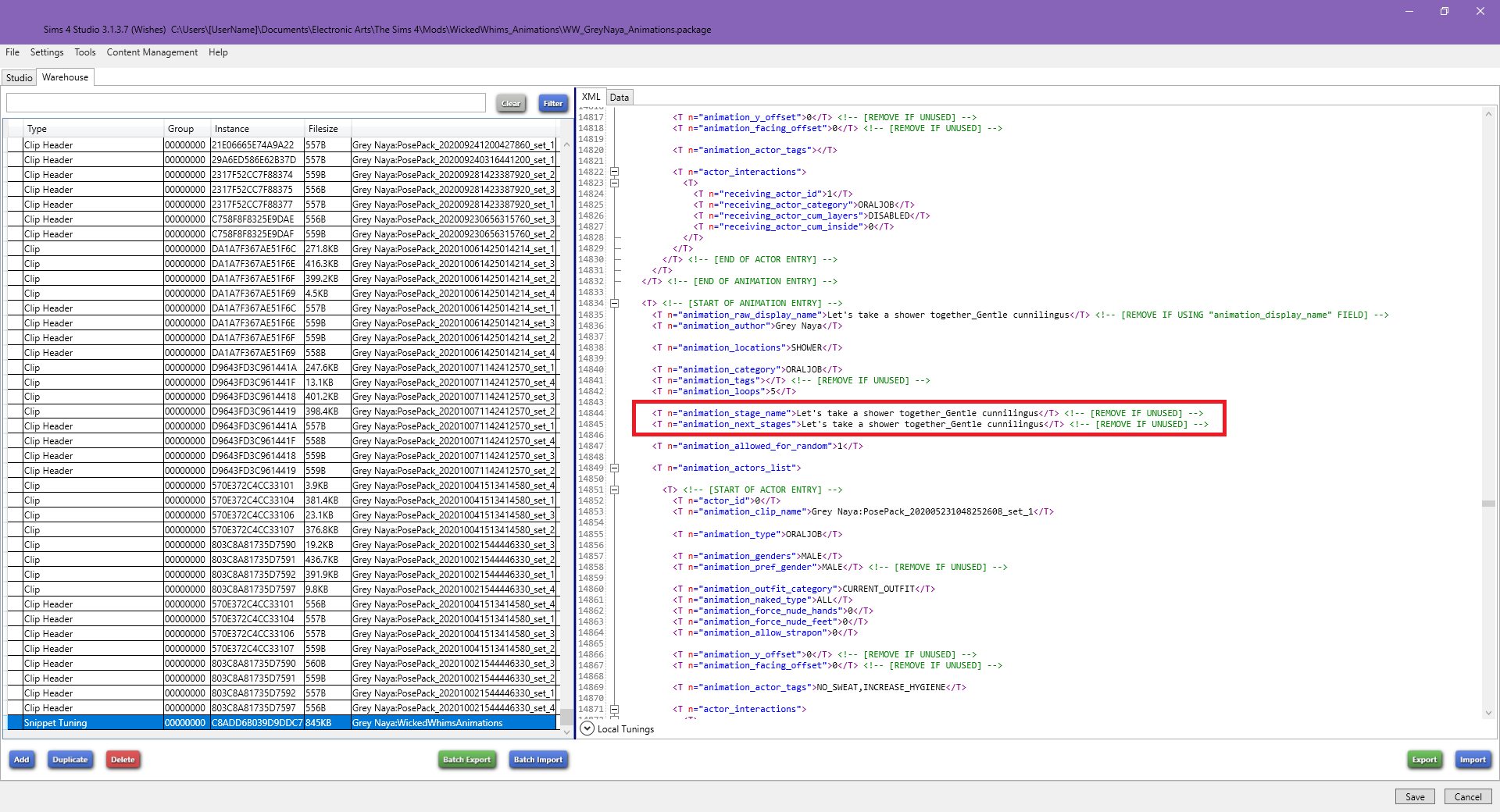Click the animation_loops XML line
Image resolution: width=1500 pixels, height=812 pixels.
pos(724,391)
